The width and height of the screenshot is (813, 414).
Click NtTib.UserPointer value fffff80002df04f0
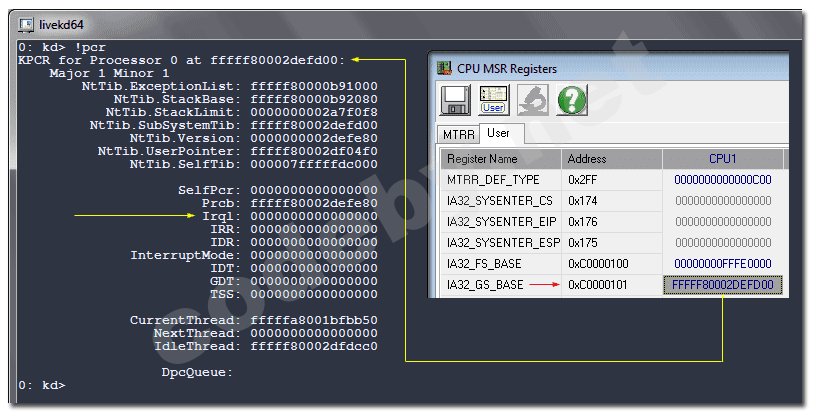tap(314, 151)
